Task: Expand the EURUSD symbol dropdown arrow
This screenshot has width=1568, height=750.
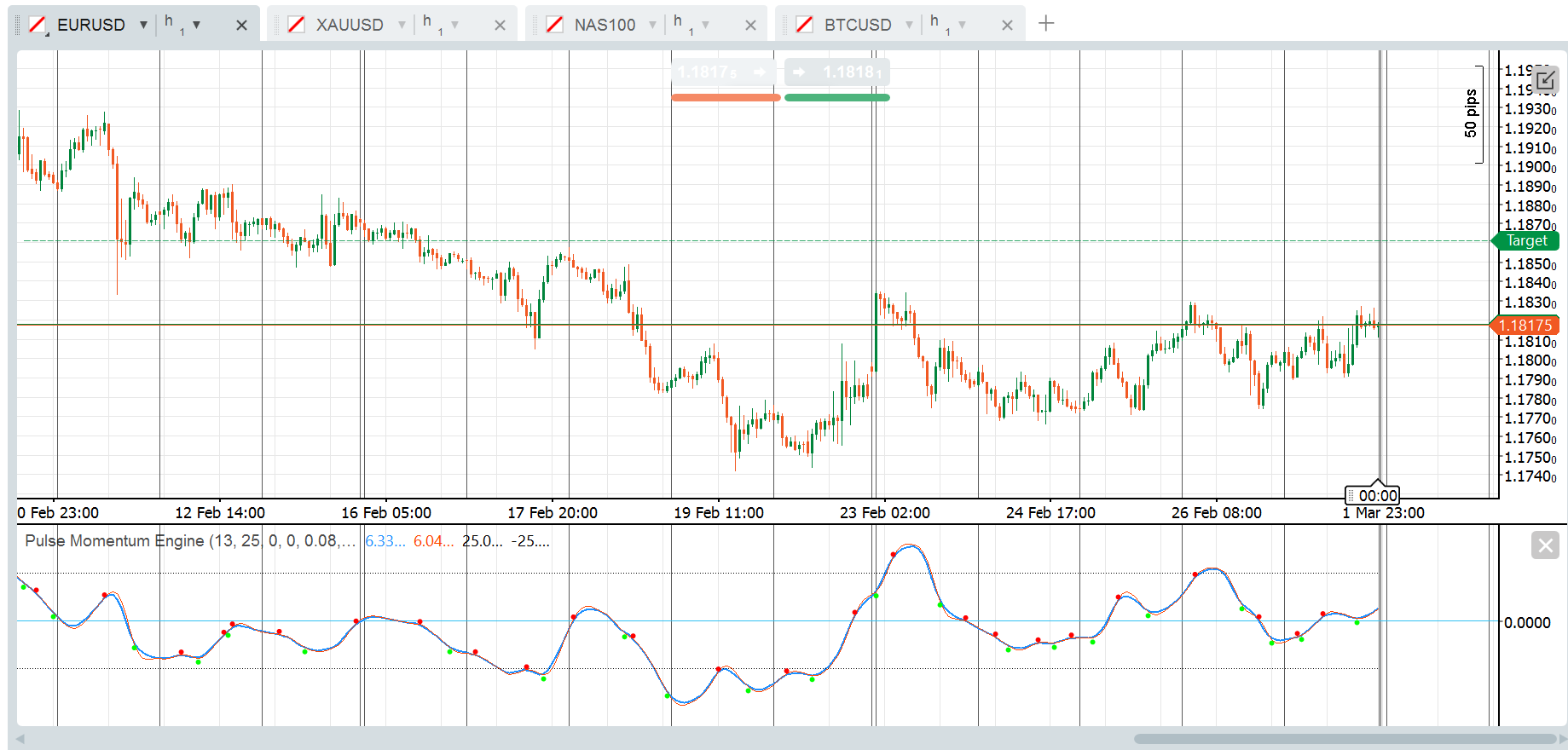Action: tap(143, 25)
